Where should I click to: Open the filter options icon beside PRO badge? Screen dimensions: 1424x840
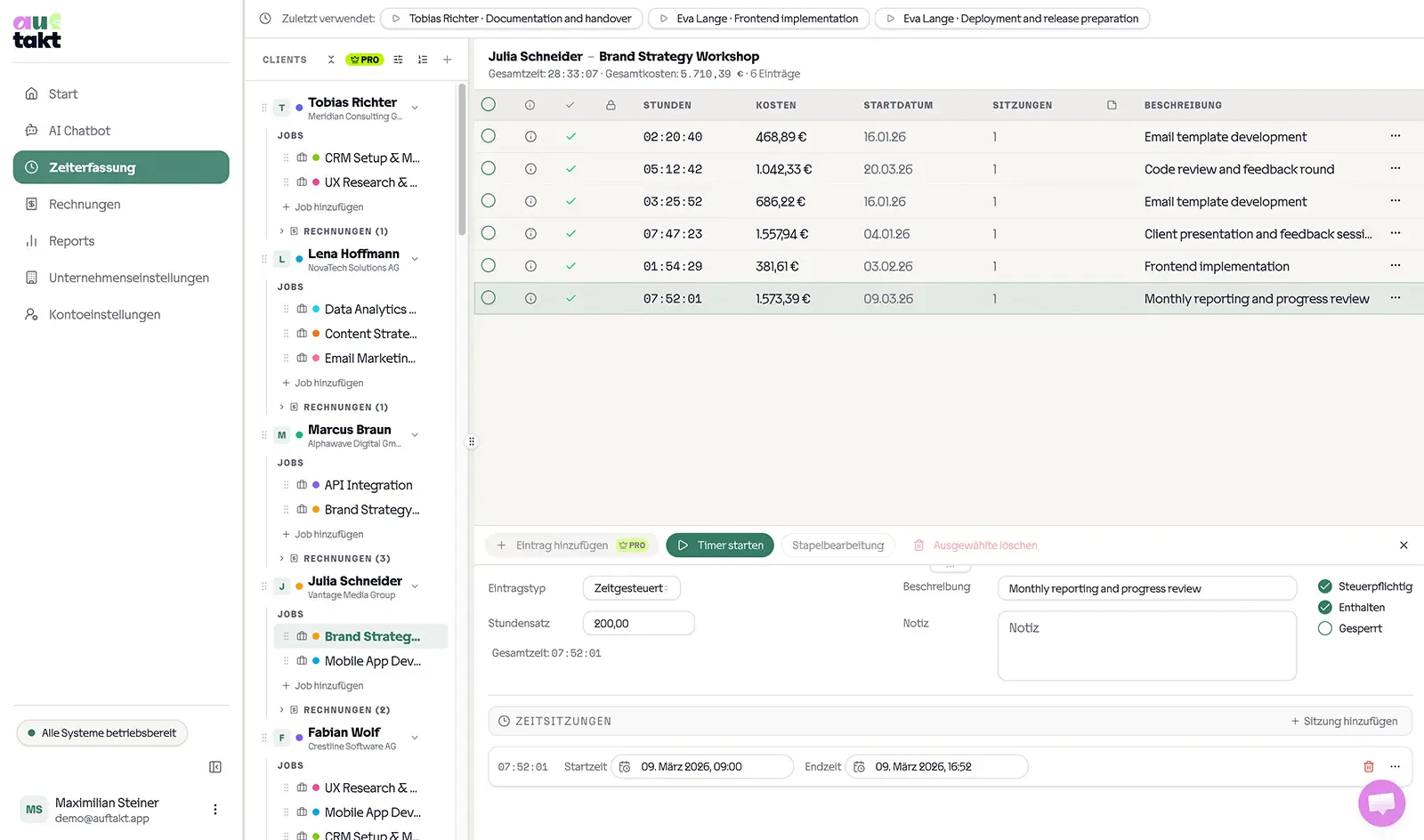pos(399,60)
